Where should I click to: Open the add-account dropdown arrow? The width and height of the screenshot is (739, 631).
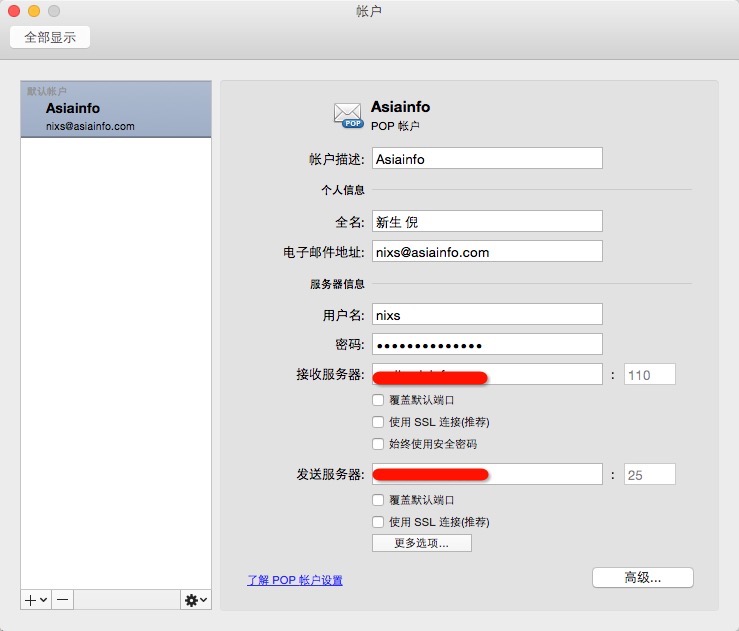click(x=44, y=600)
